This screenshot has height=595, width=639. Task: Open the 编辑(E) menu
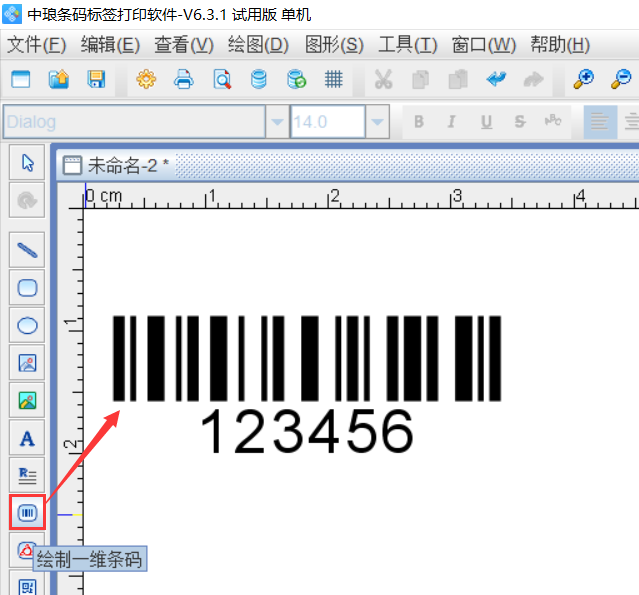coord(110,44)
